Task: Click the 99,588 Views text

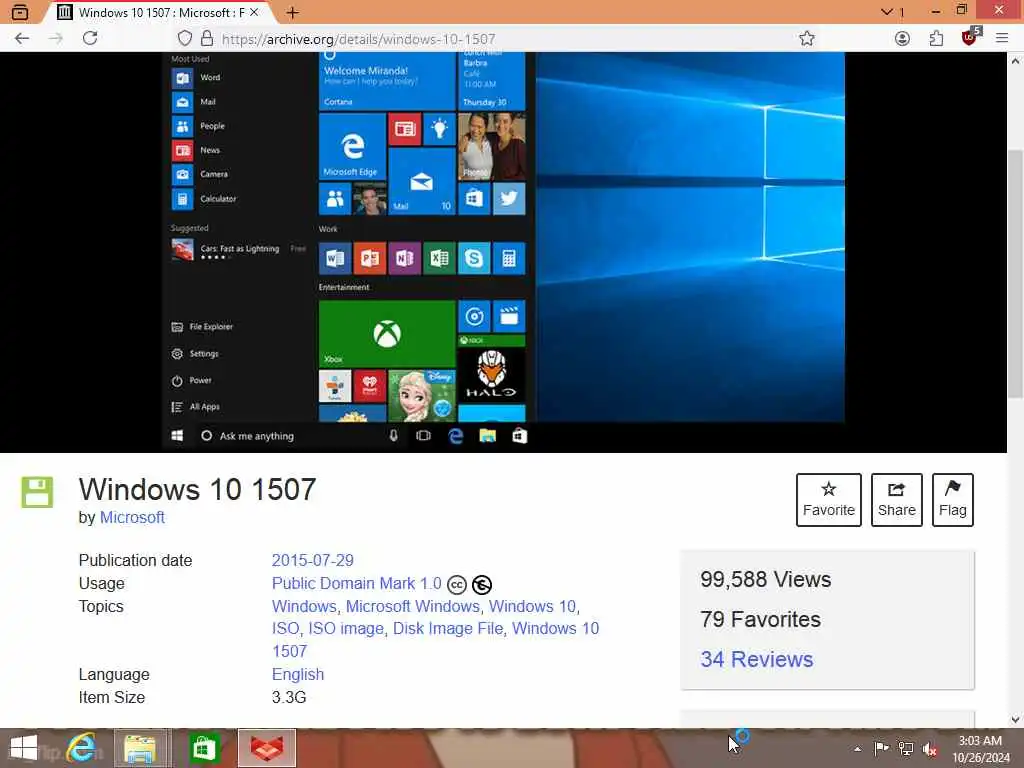Action: (765, 579)
